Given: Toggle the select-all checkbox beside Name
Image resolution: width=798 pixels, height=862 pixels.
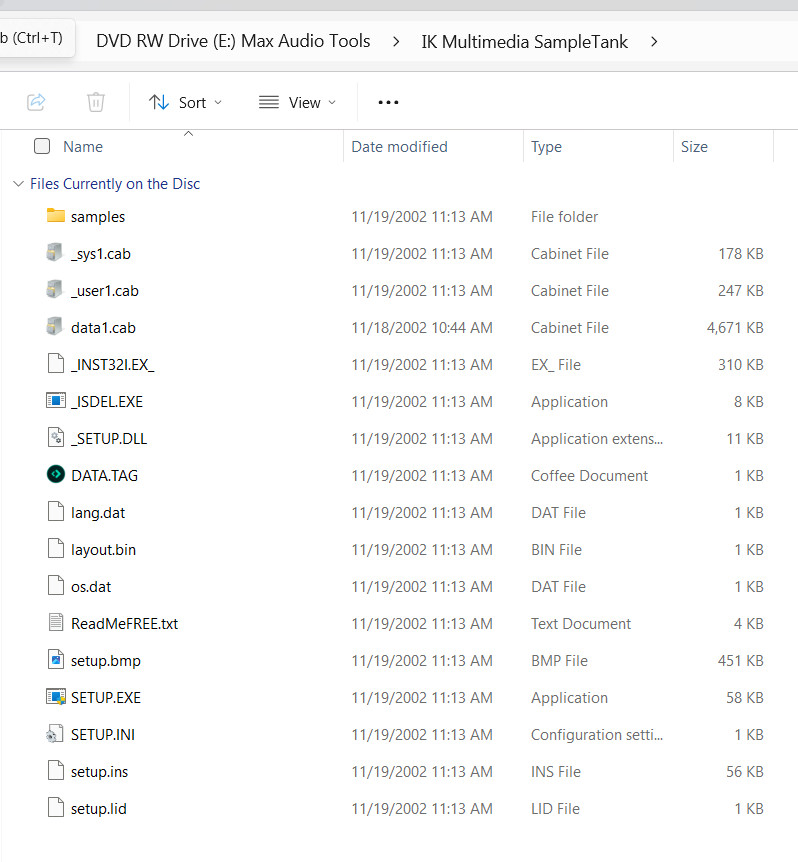Looking at the screenshot, I should [42, 146].
